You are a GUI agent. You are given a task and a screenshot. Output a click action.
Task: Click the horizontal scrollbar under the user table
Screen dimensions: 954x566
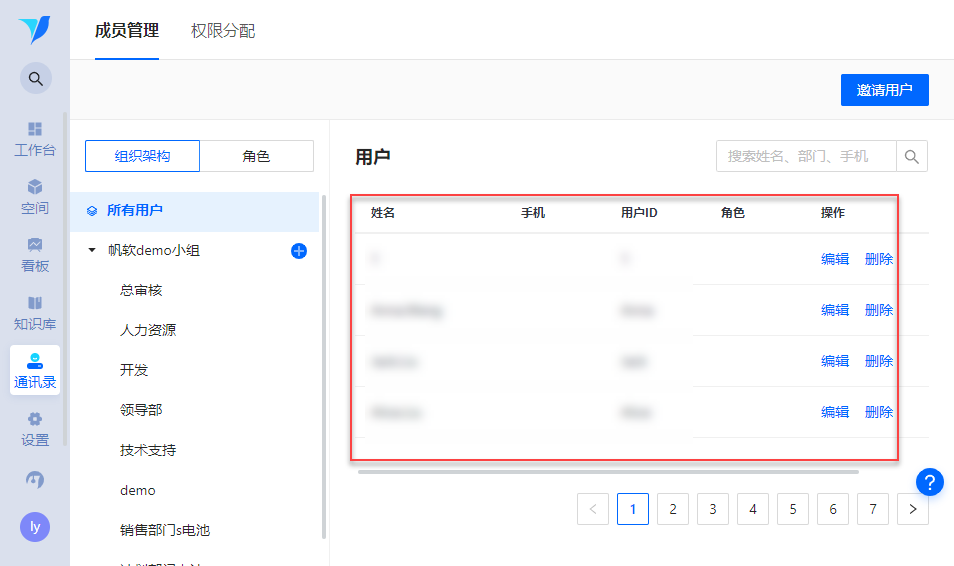[x=607, y=472]
